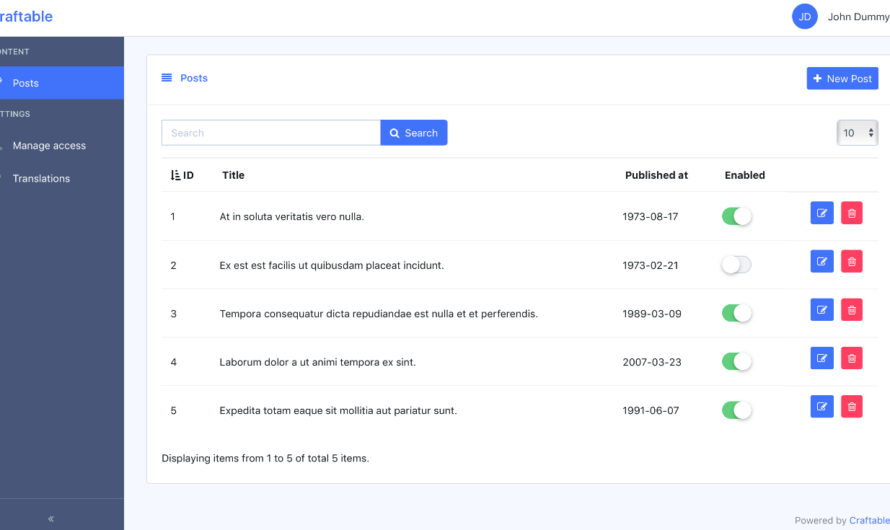Open Manage access in the sidebar
Image resolution: width=890 pixels, height=530 pixels.
click(49, 146)
